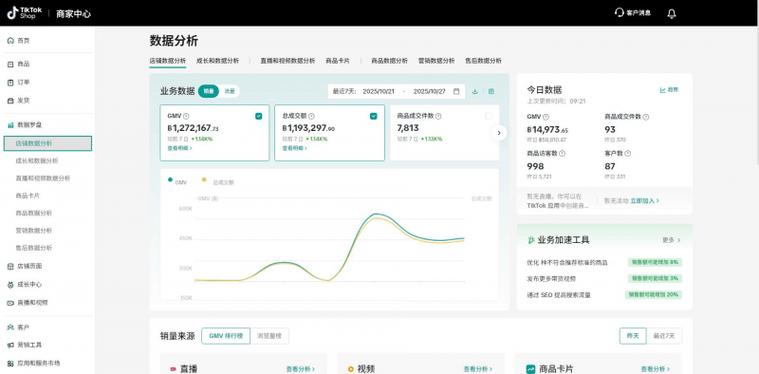
Task: Click the TikTok Shop logo
Action: click(25, 13)
